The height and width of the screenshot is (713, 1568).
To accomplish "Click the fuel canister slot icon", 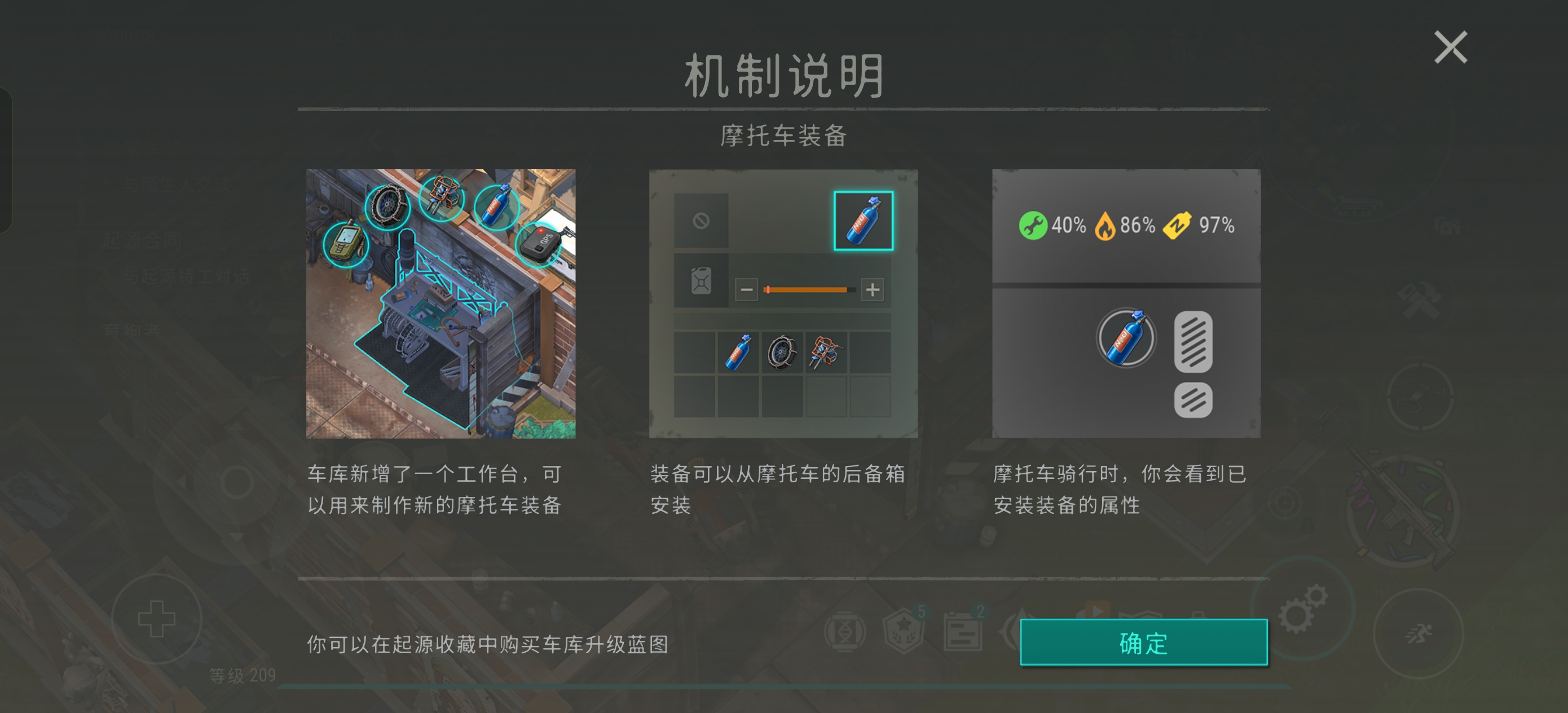I will coord(701,281).
